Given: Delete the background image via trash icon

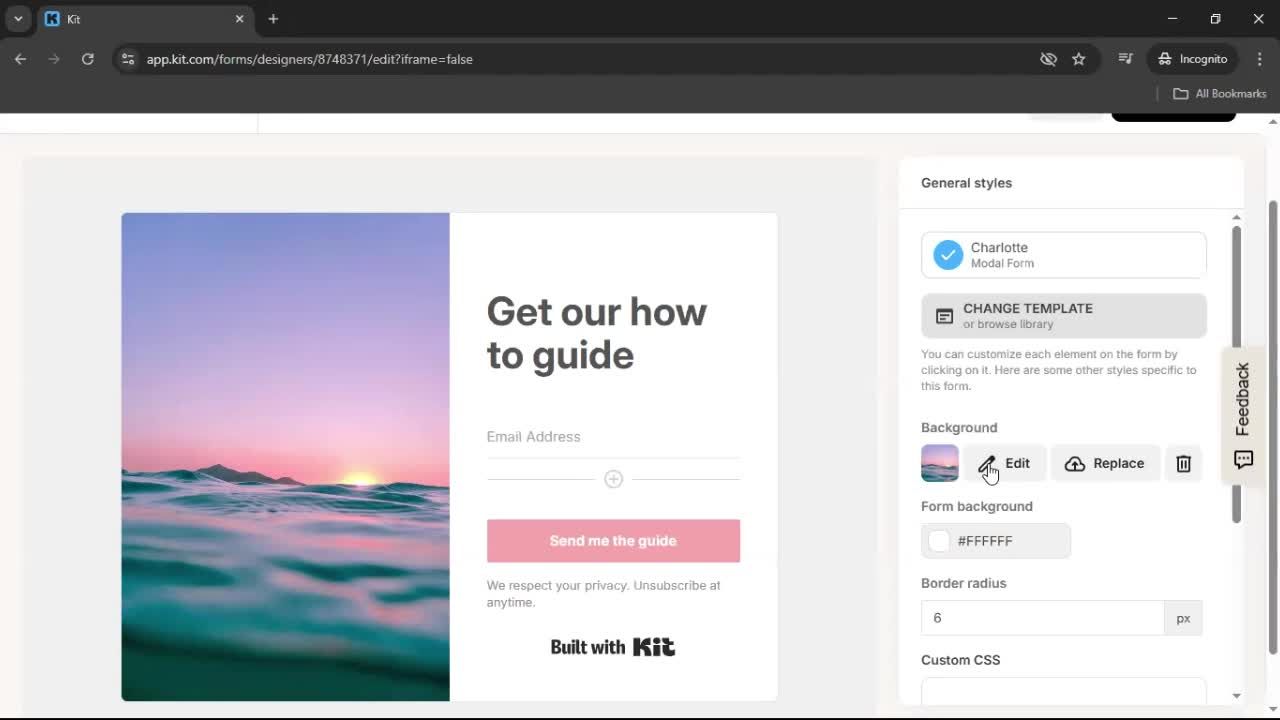Looking at the screenshot, I should coord(1183,463).
